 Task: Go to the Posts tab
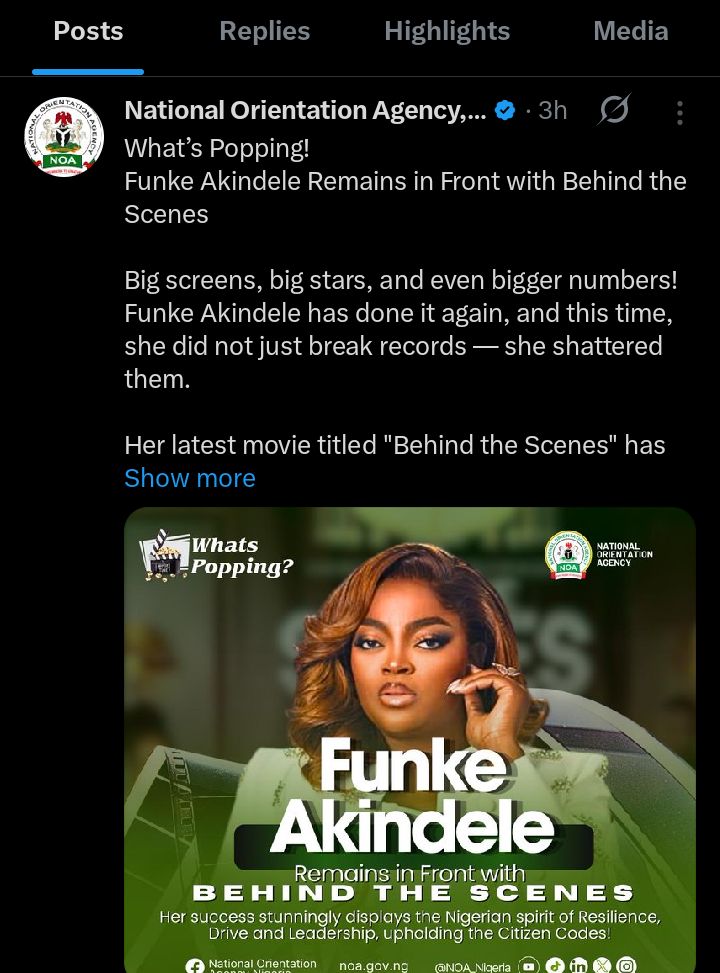pos(88,31)
